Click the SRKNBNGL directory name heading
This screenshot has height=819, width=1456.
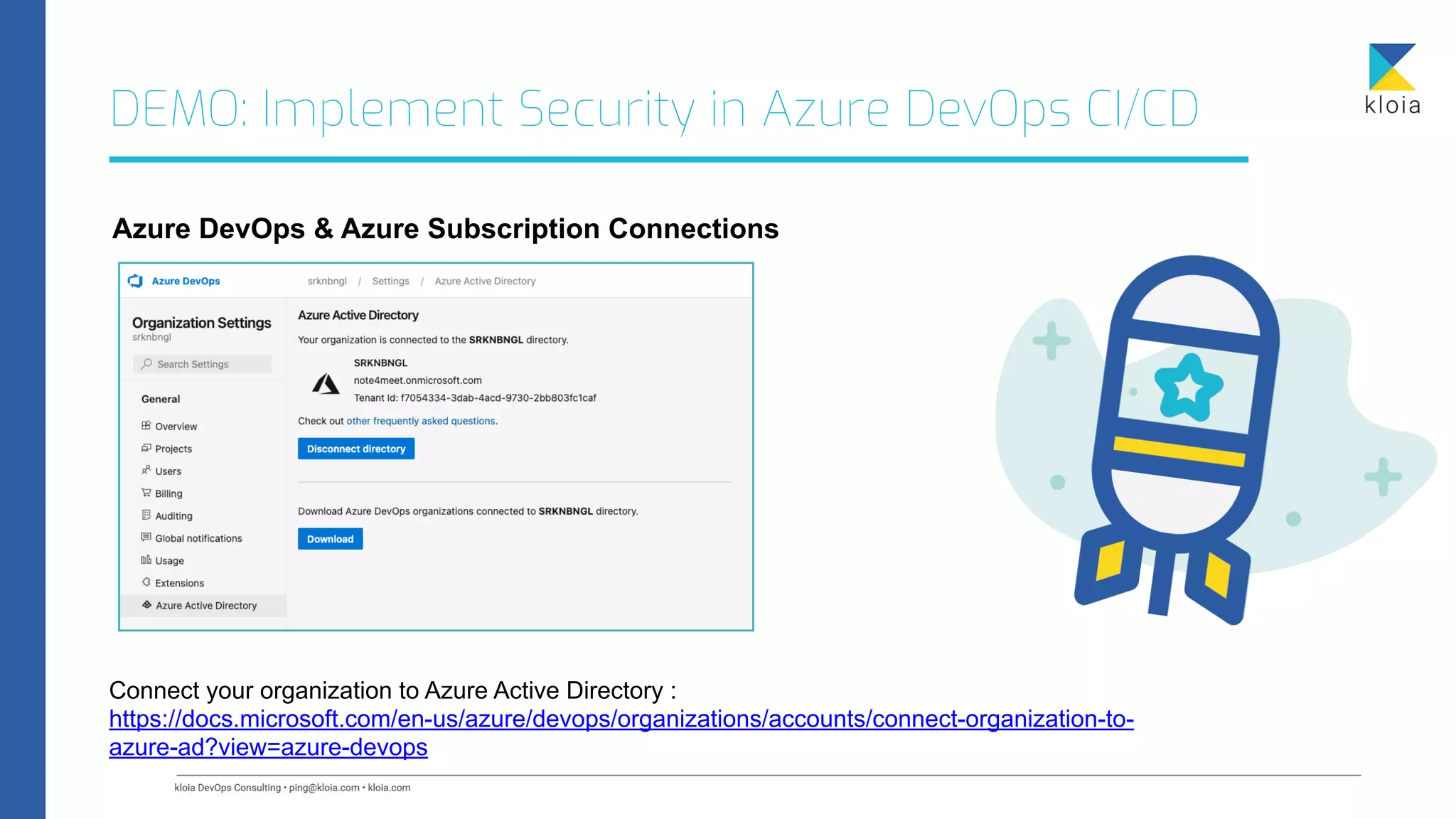380,363
